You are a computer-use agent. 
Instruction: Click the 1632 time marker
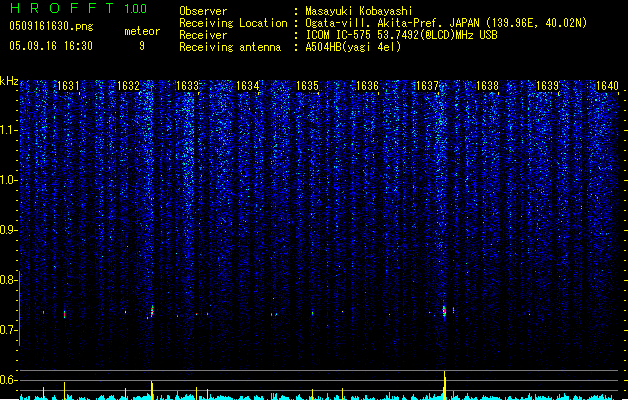tap(128, 86)
